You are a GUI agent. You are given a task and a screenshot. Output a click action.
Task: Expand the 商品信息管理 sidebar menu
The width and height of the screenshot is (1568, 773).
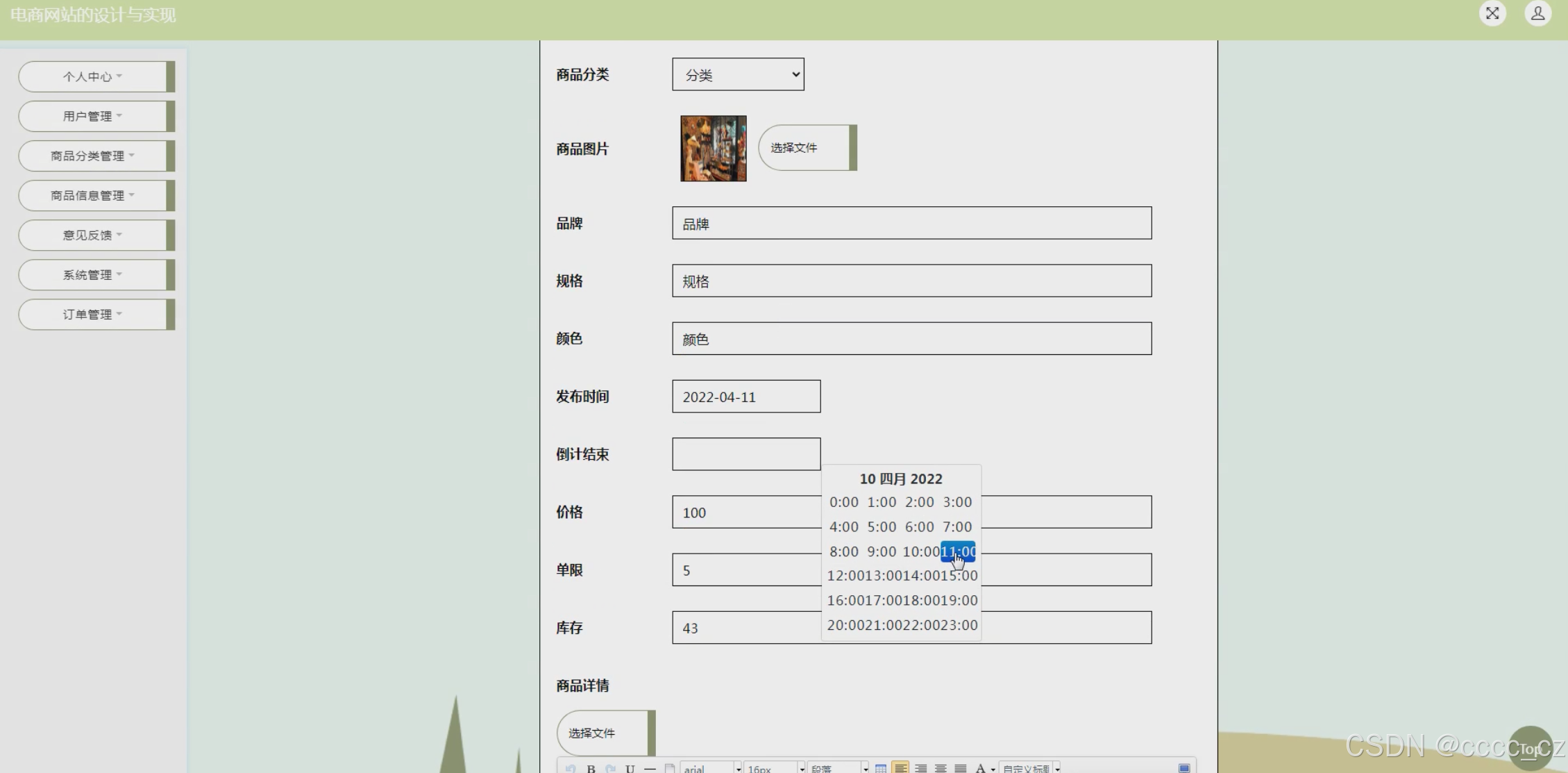pyautogui.click(x=93, y=196)
